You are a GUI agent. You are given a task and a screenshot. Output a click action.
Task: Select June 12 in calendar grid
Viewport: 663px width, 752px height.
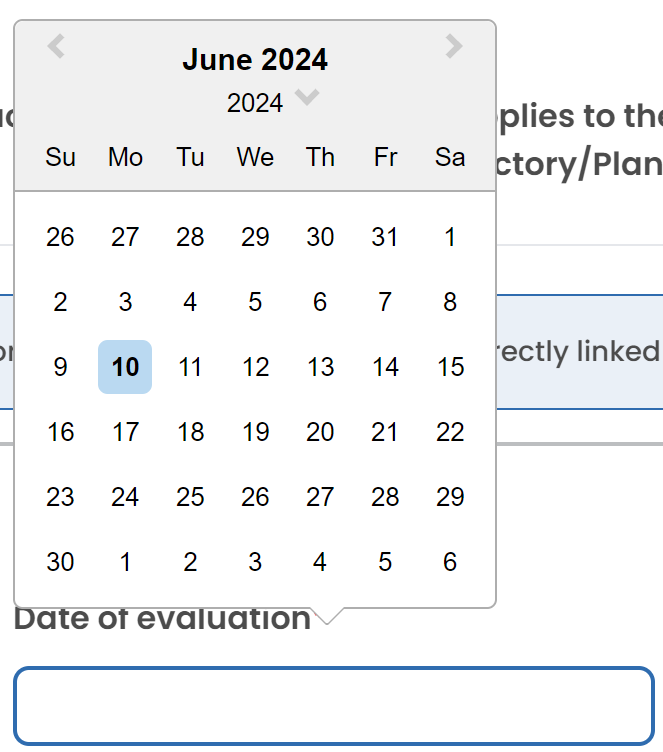pos(255,367)
